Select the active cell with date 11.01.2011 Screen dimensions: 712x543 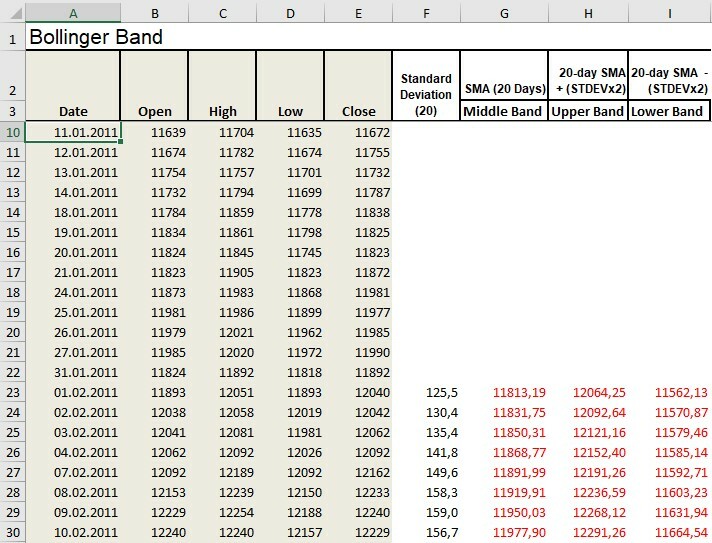(x=73, y=132)
